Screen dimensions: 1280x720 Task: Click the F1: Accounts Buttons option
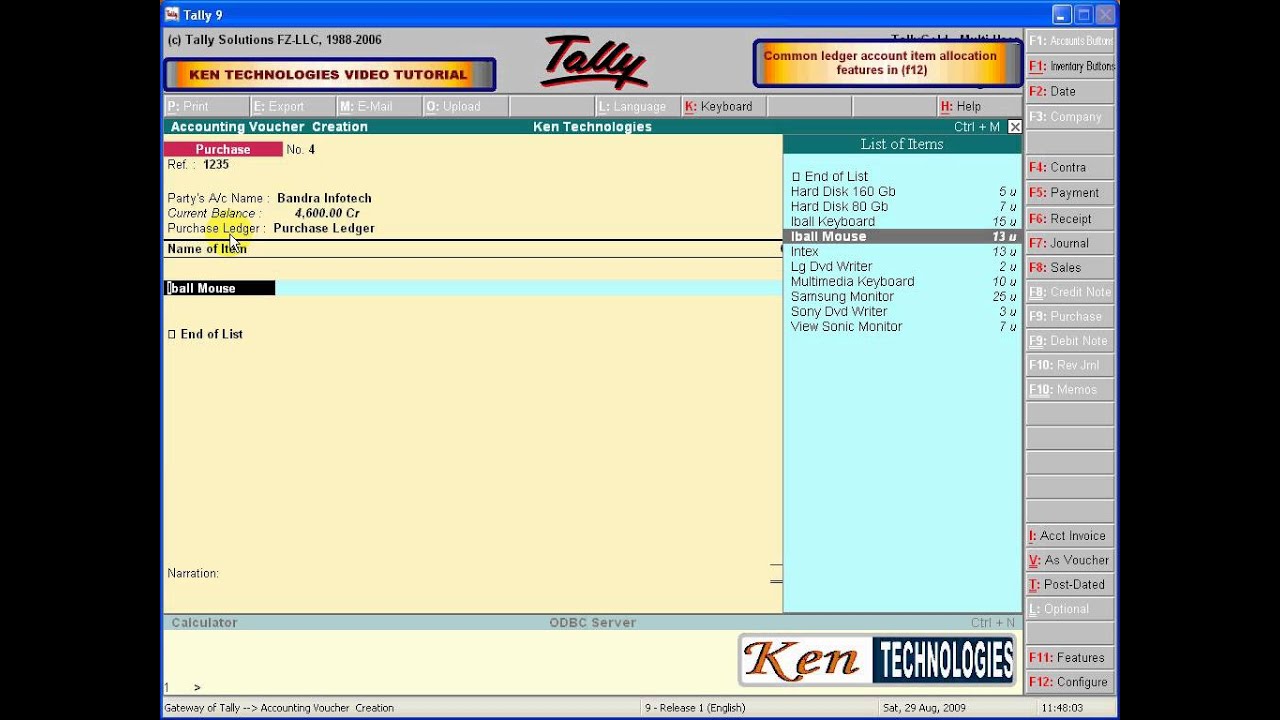click(1070, 41)
